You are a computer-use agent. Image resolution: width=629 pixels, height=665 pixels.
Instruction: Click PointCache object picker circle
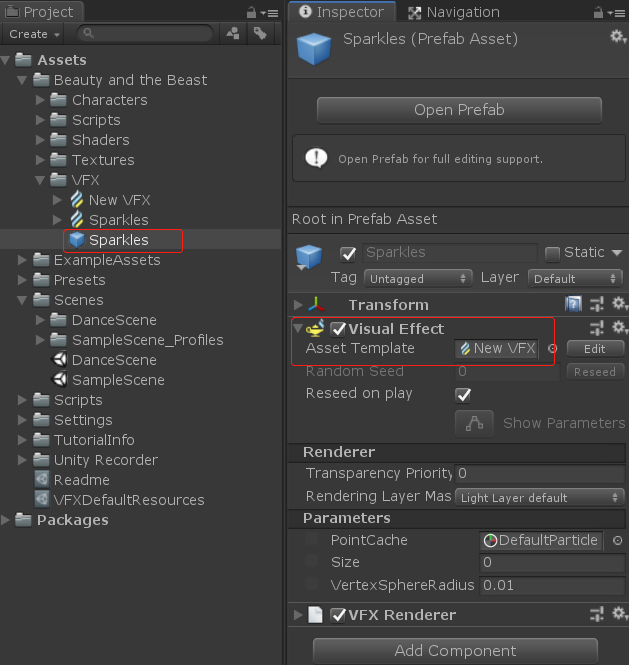click(617, 540)
